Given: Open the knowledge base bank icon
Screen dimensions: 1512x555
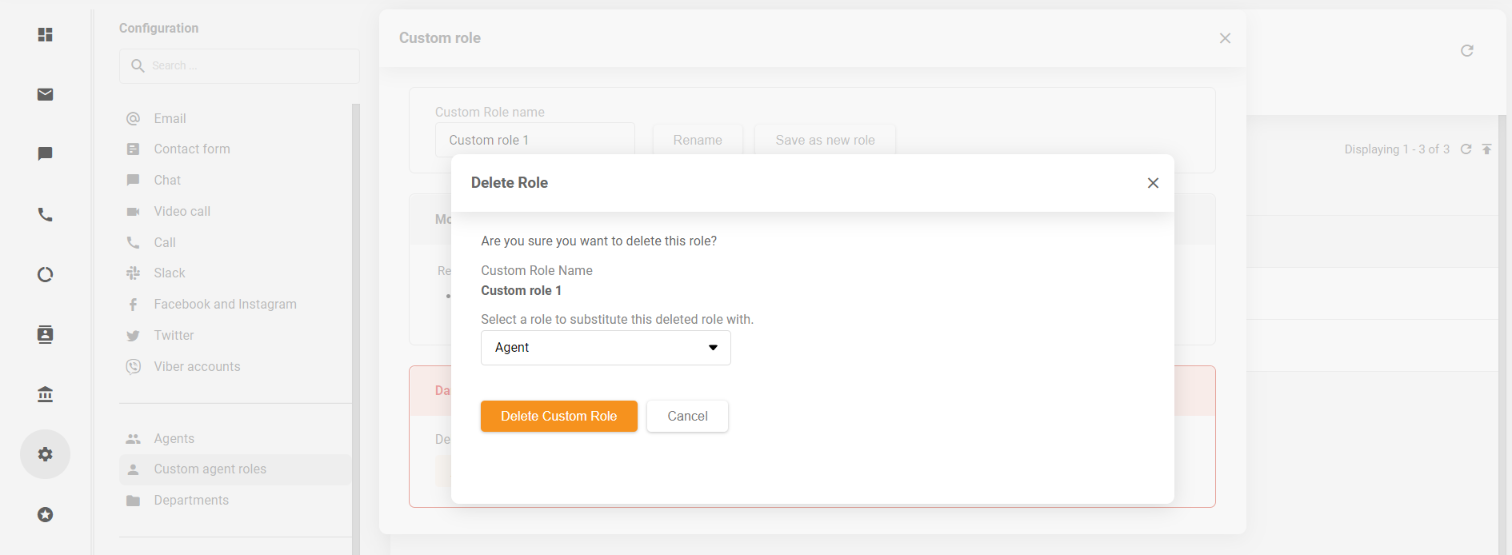Looking at the screenshot, I should [x=45, y=395].
